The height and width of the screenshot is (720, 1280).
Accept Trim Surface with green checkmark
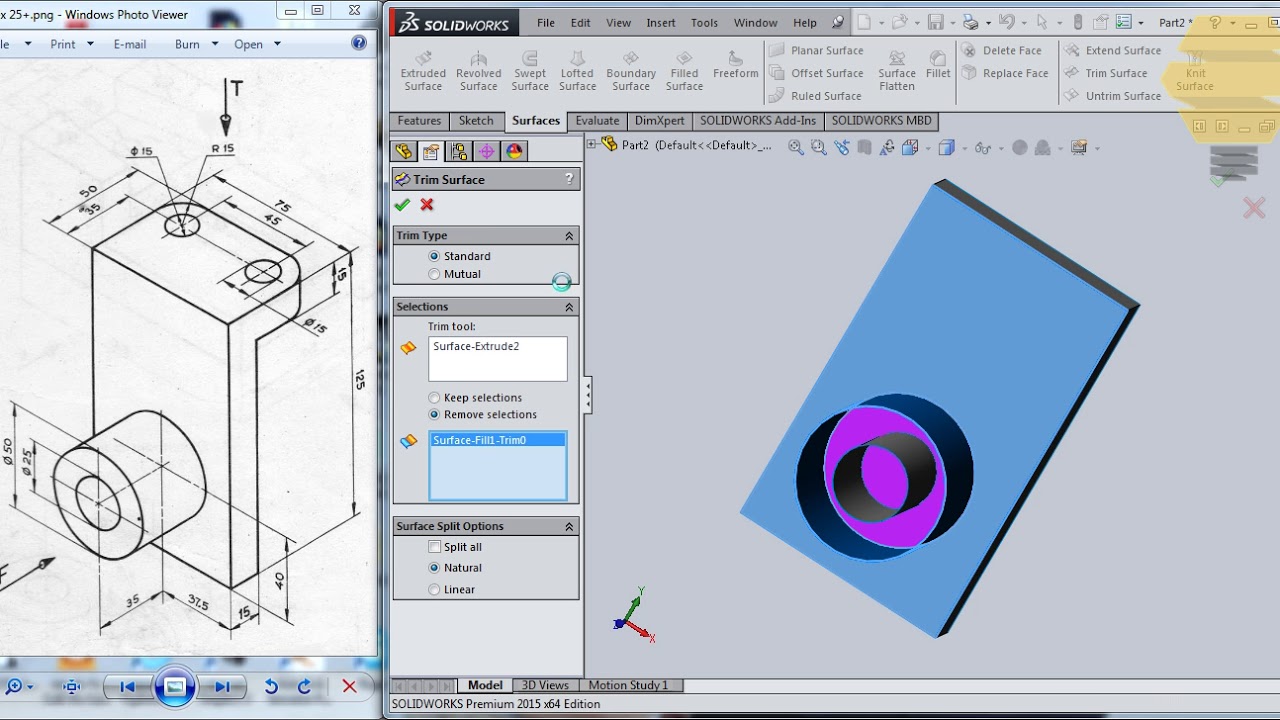click(x=402, y=205)
